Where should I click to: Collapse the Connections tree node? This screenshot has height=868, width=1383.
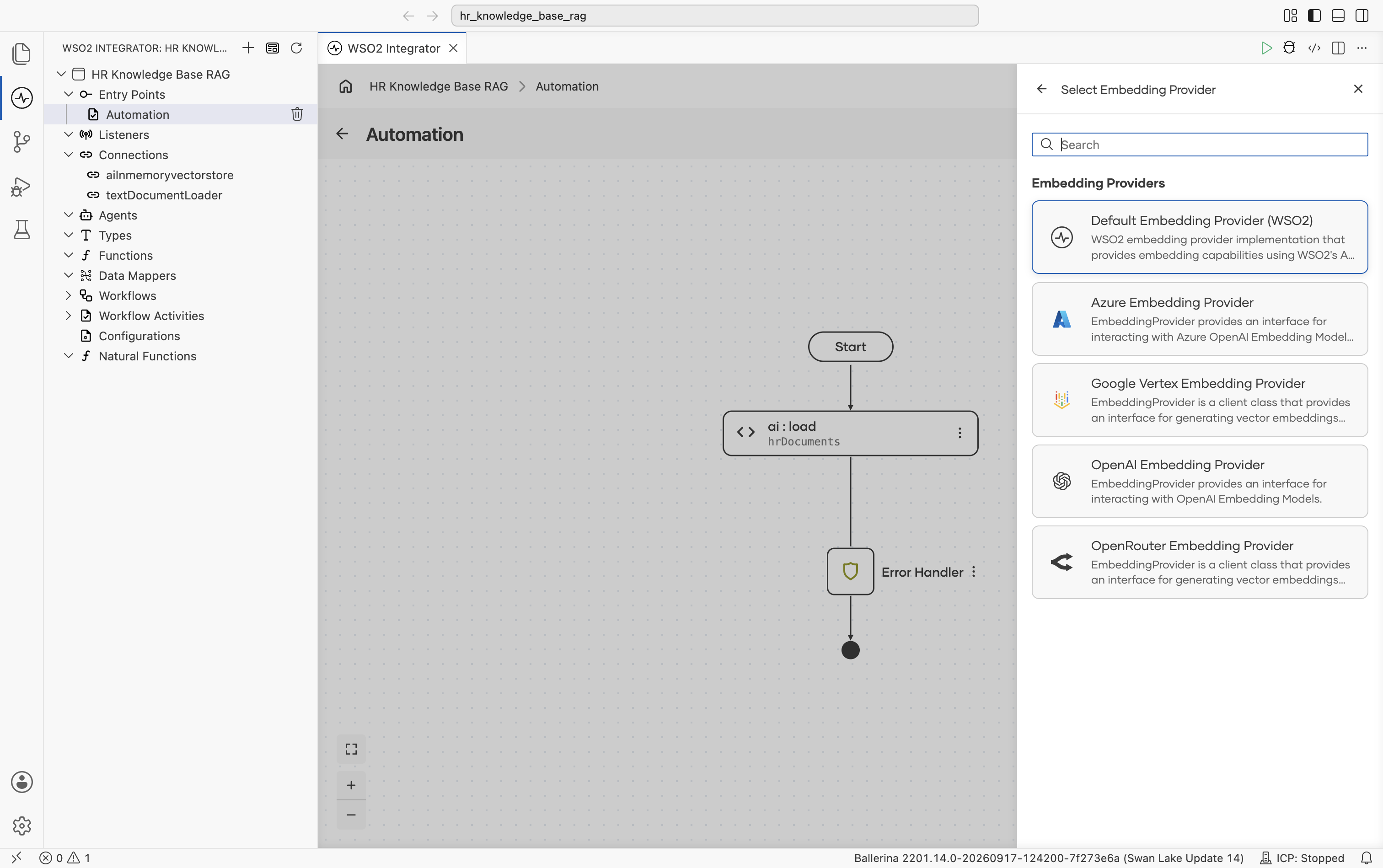click(x=68, y=155)
